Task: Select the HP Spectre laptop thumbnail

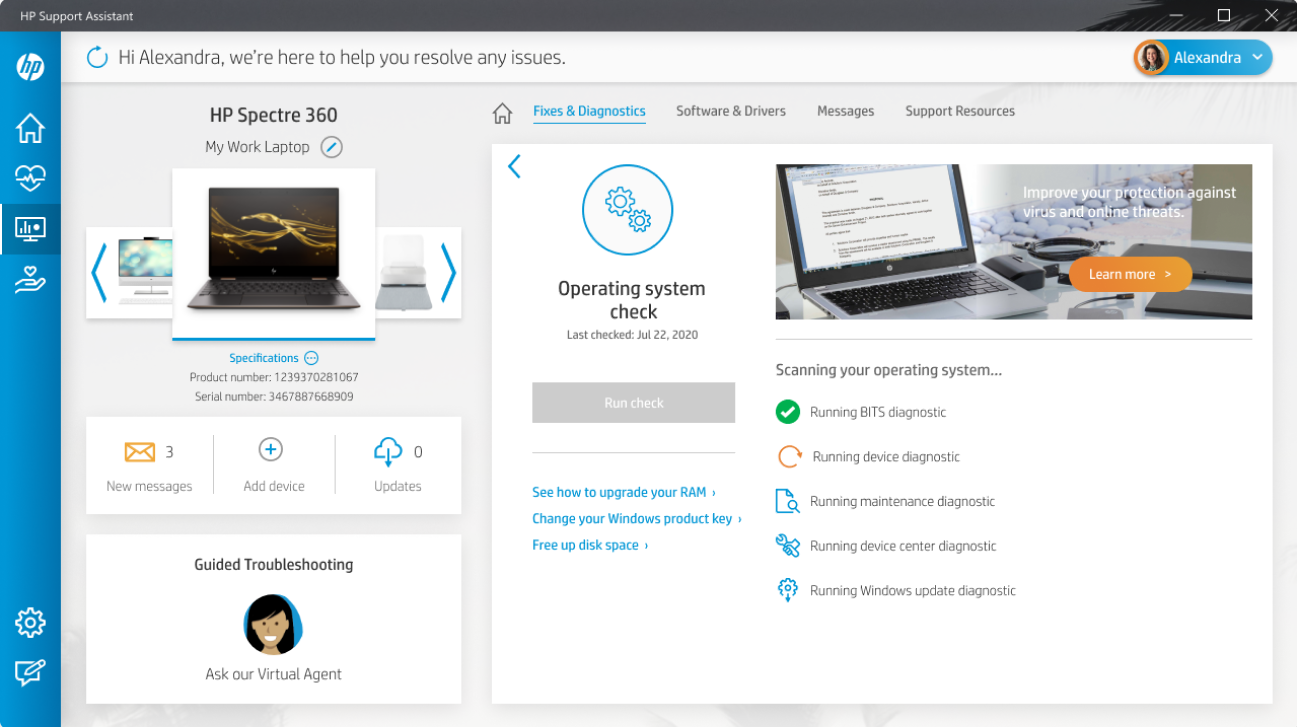Action: [274, 253]
